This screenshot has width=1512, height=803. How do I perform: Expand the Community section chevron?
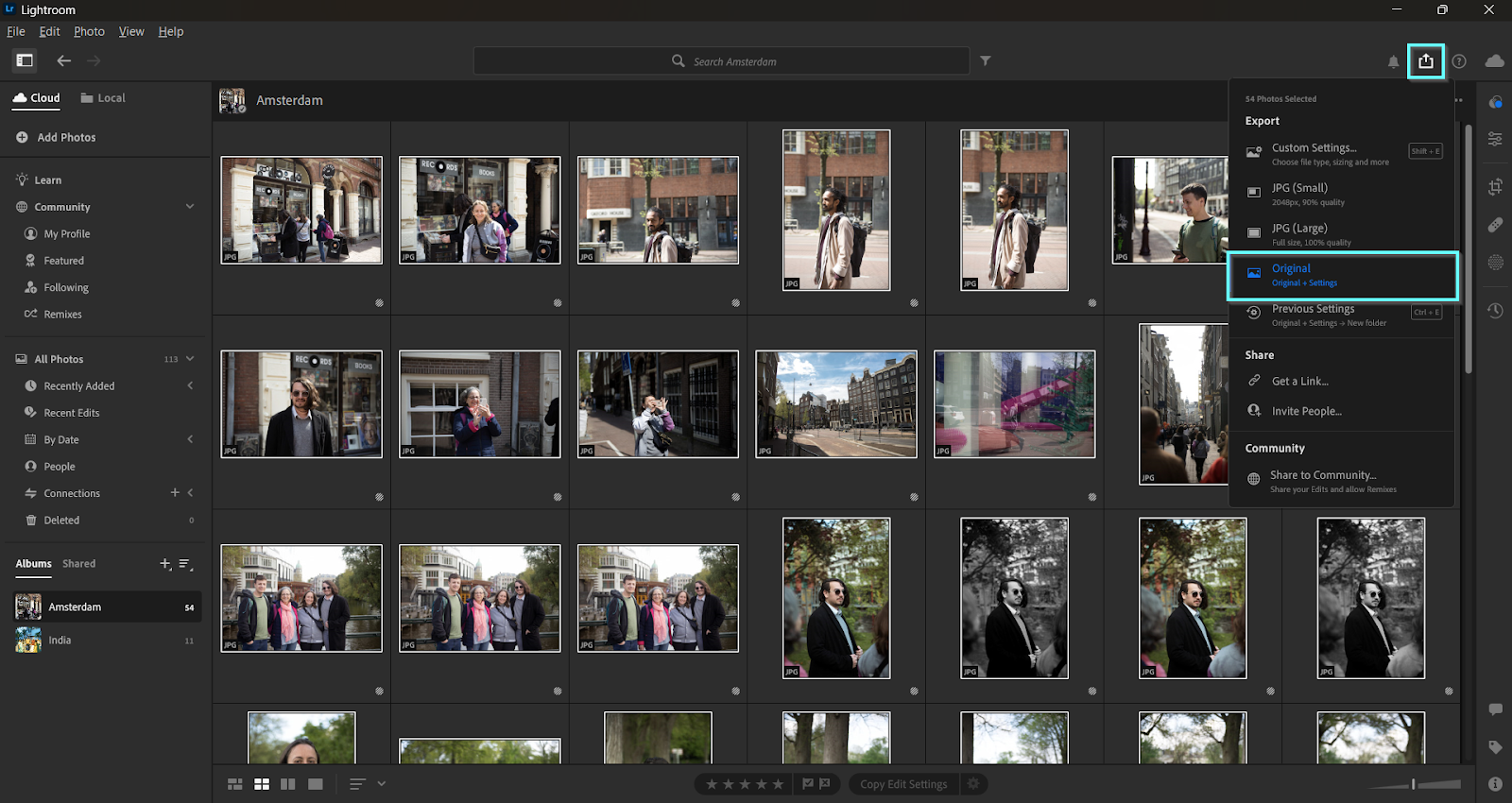click(190, 207)
